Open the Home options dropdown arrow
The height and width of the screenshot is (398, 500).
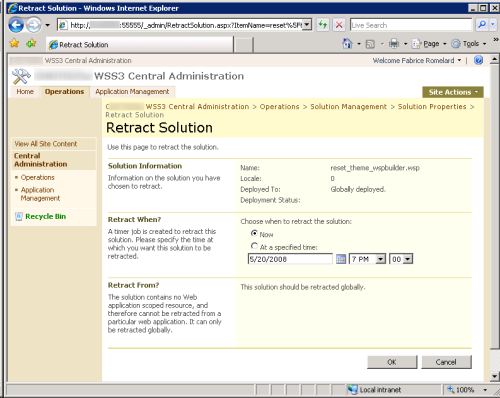(x=359, y=44)
